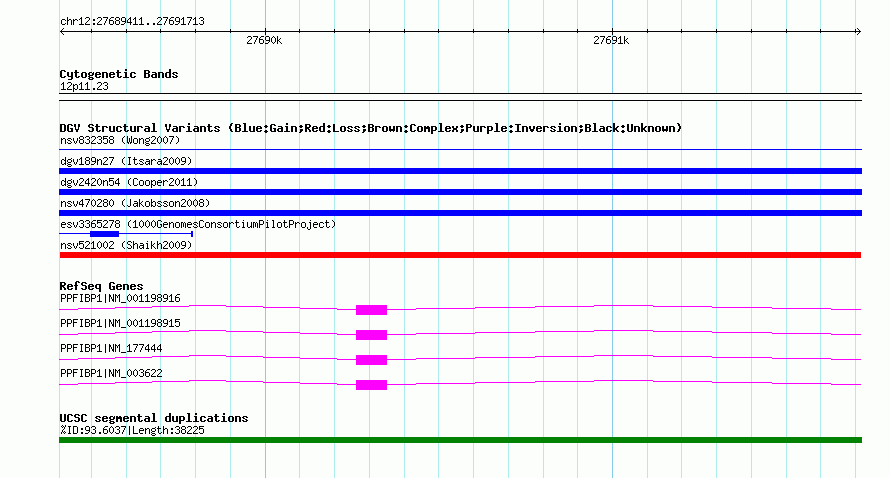
Task: Open variant nsv470280 (Jakobsson2008) label
Action: [135, 203]
